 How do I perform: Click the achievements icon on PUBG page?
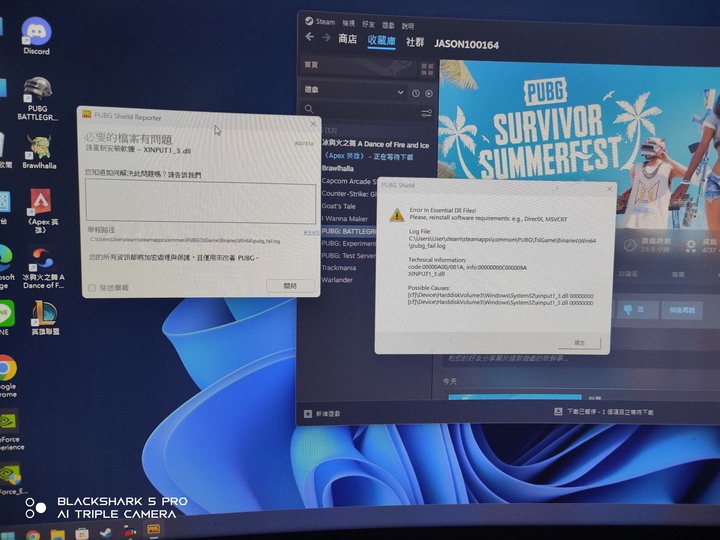pos(691,246)
